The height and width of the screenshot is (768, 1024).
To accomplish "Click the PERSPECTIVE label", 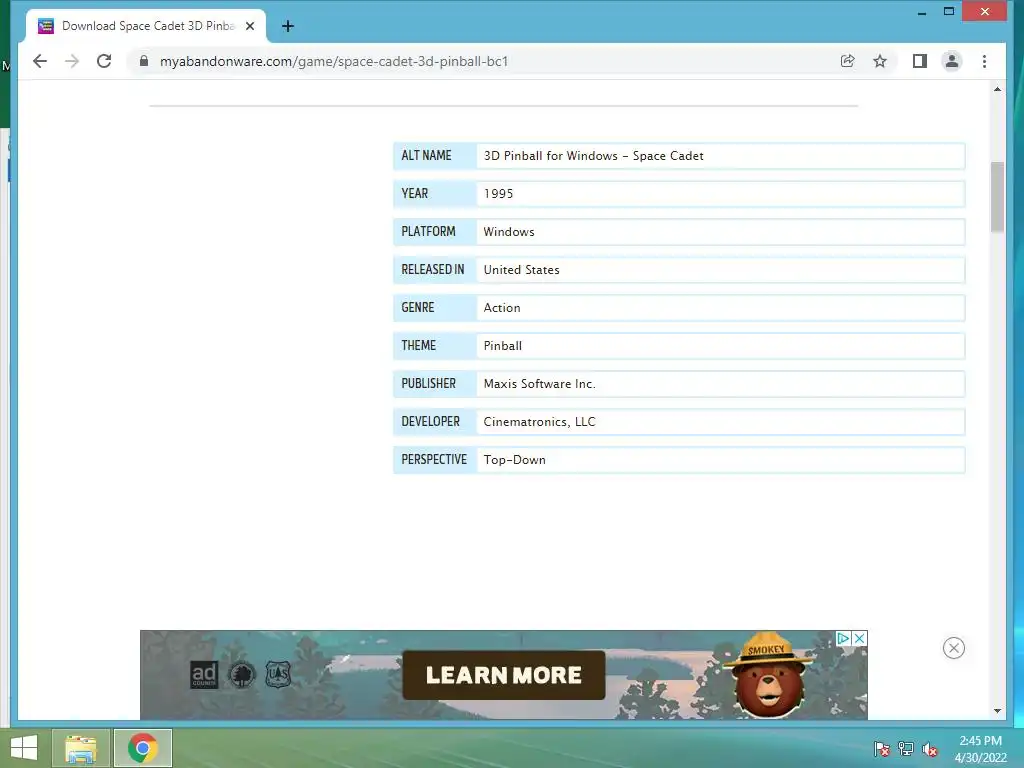I will pos(434,460).
